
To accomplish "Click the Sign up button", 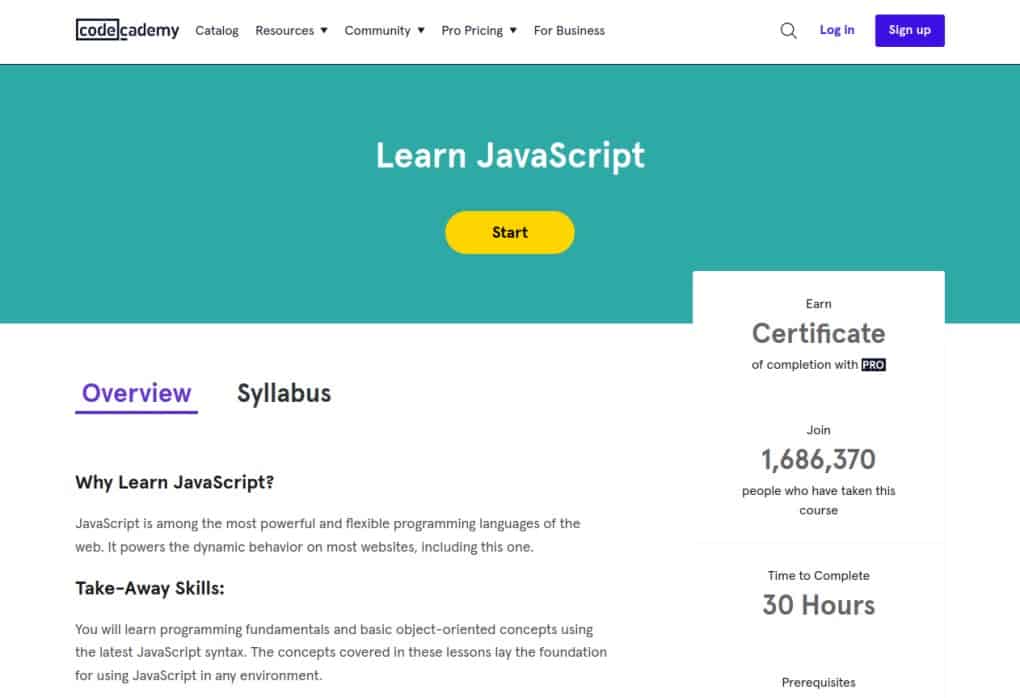I will (909, 31).
